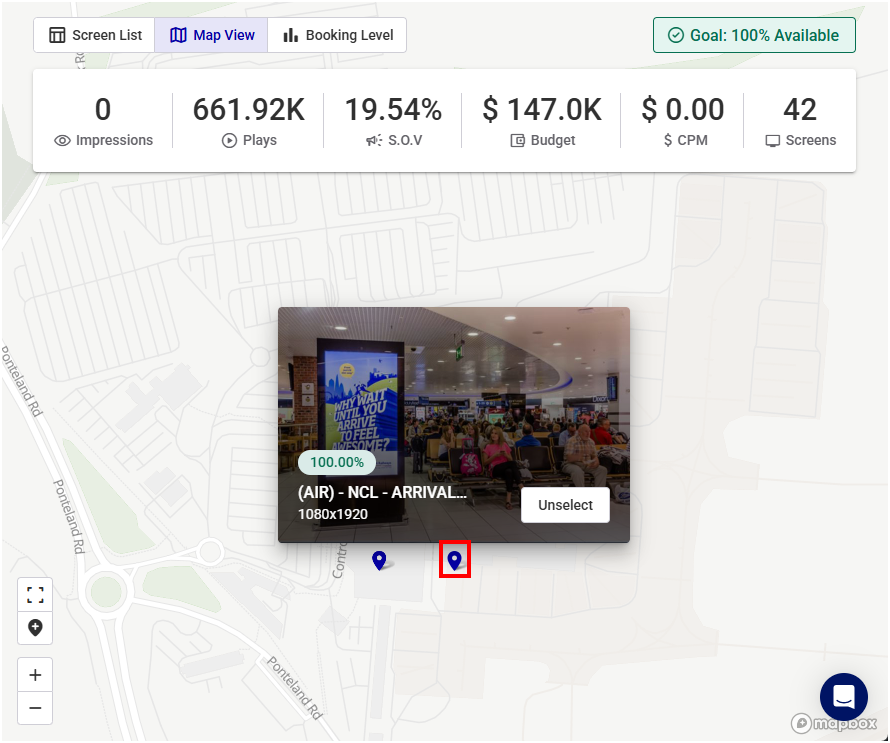Select the right blue map pin
Viewport: 890px width, 743px height.
click(455, 560)
